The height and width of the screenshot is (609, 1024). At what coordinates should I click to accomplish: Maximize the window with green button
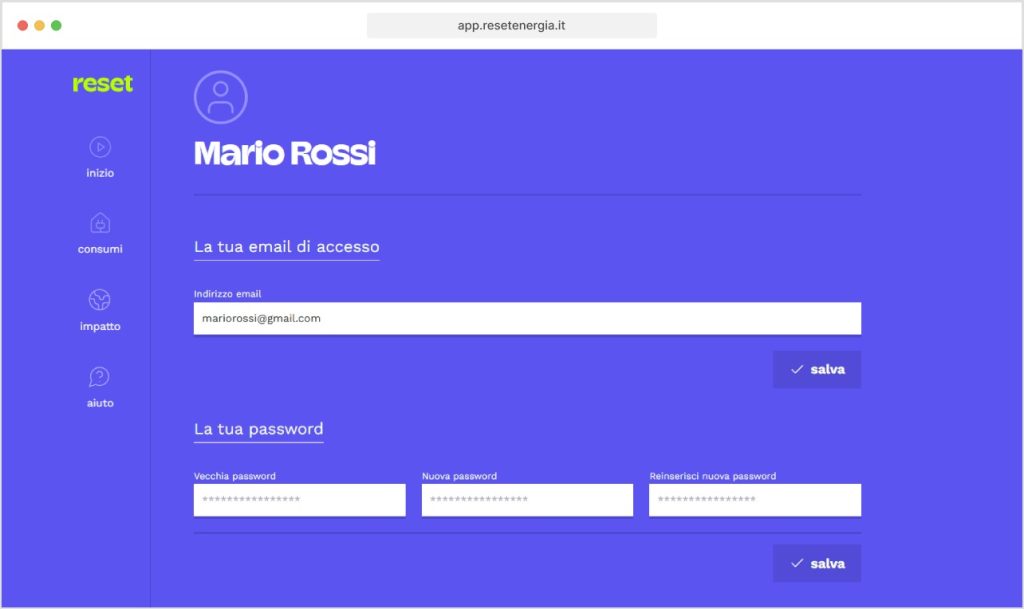coord(56,25)
